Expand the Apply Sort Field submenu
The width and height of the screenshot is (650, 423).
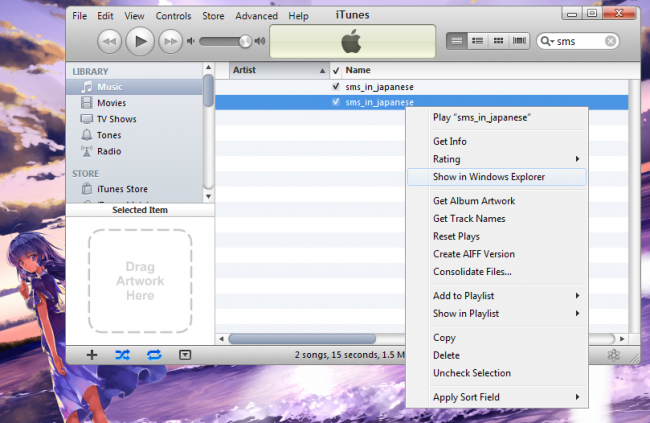(497, 397)
